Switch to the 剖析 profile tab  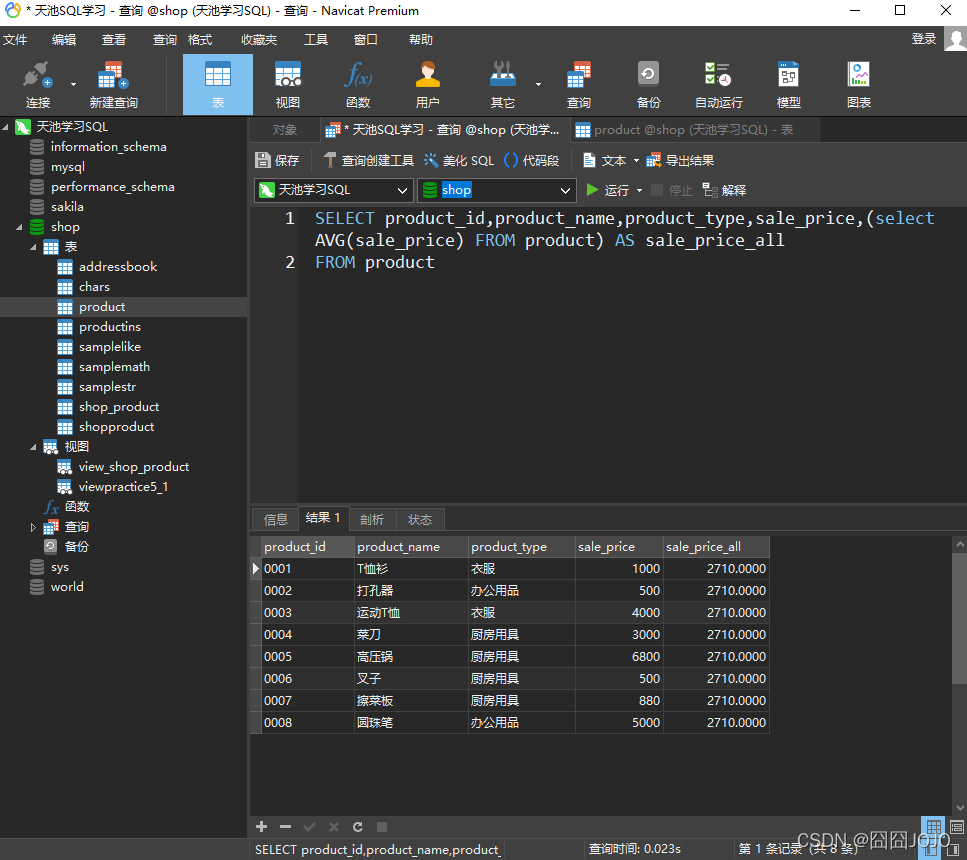pyautogui.click(x=372, y=519)
